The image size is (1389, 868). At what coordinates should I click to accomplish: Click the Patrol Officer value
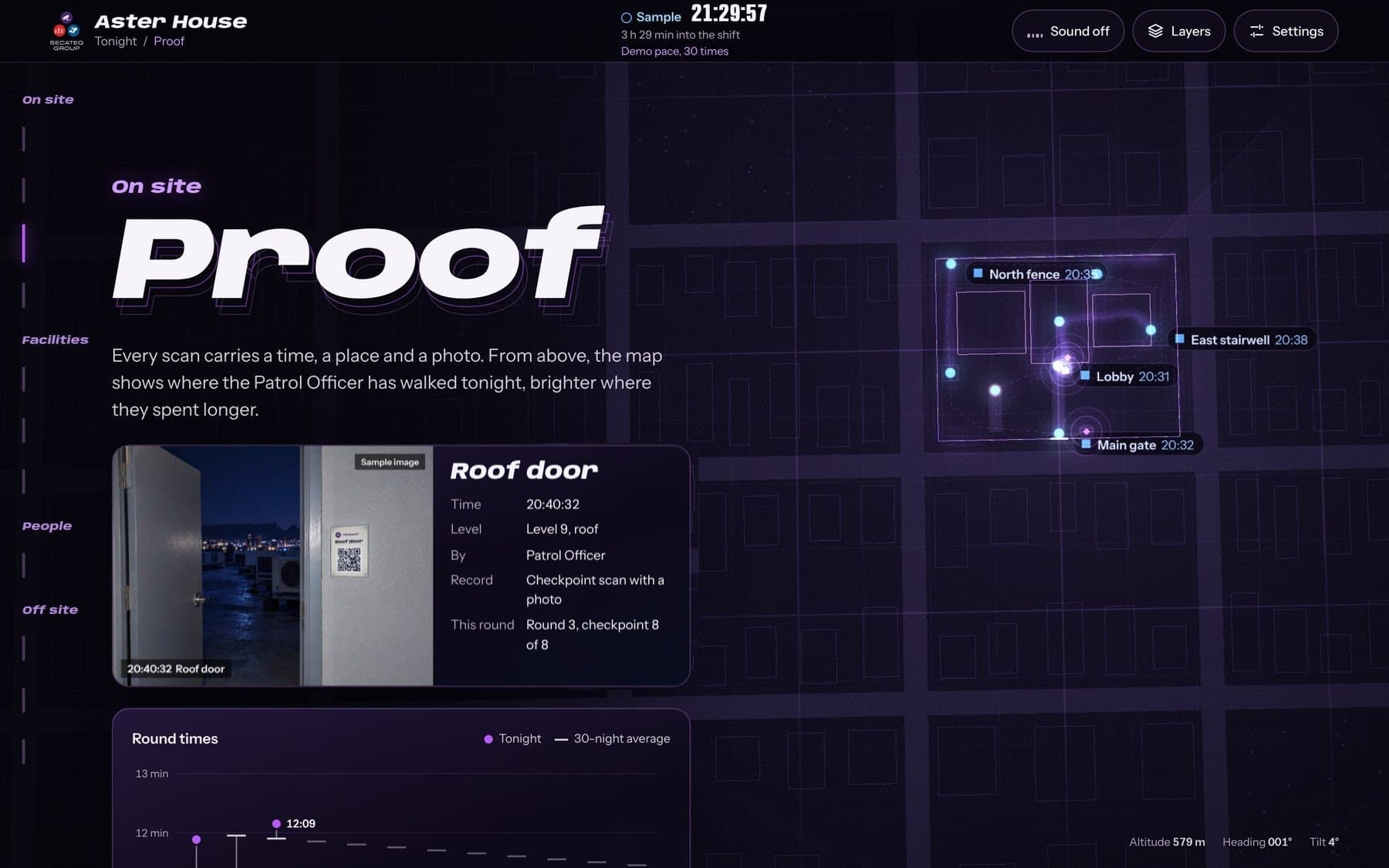(566, 555)
